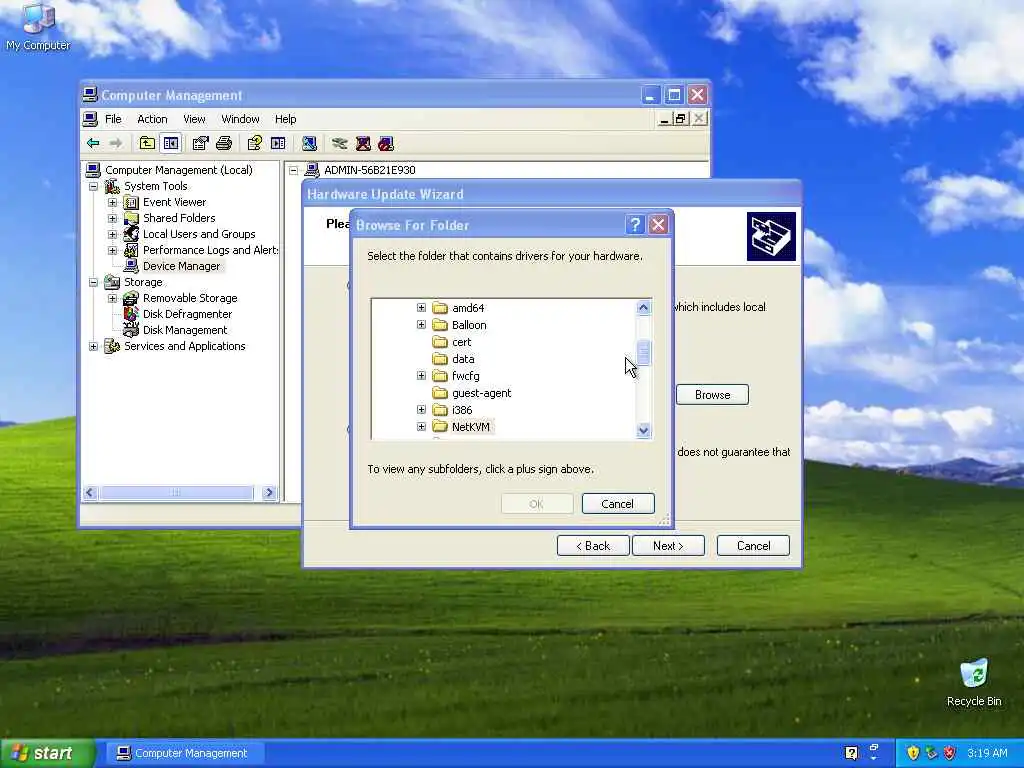Expand the Balloon folder
1024x768 pixels.
[x=421, y=325]
